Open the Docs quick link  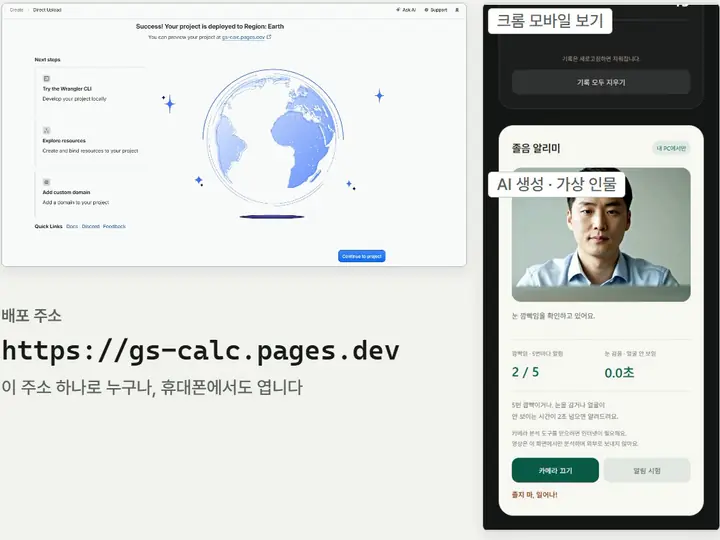pos(72,226)
